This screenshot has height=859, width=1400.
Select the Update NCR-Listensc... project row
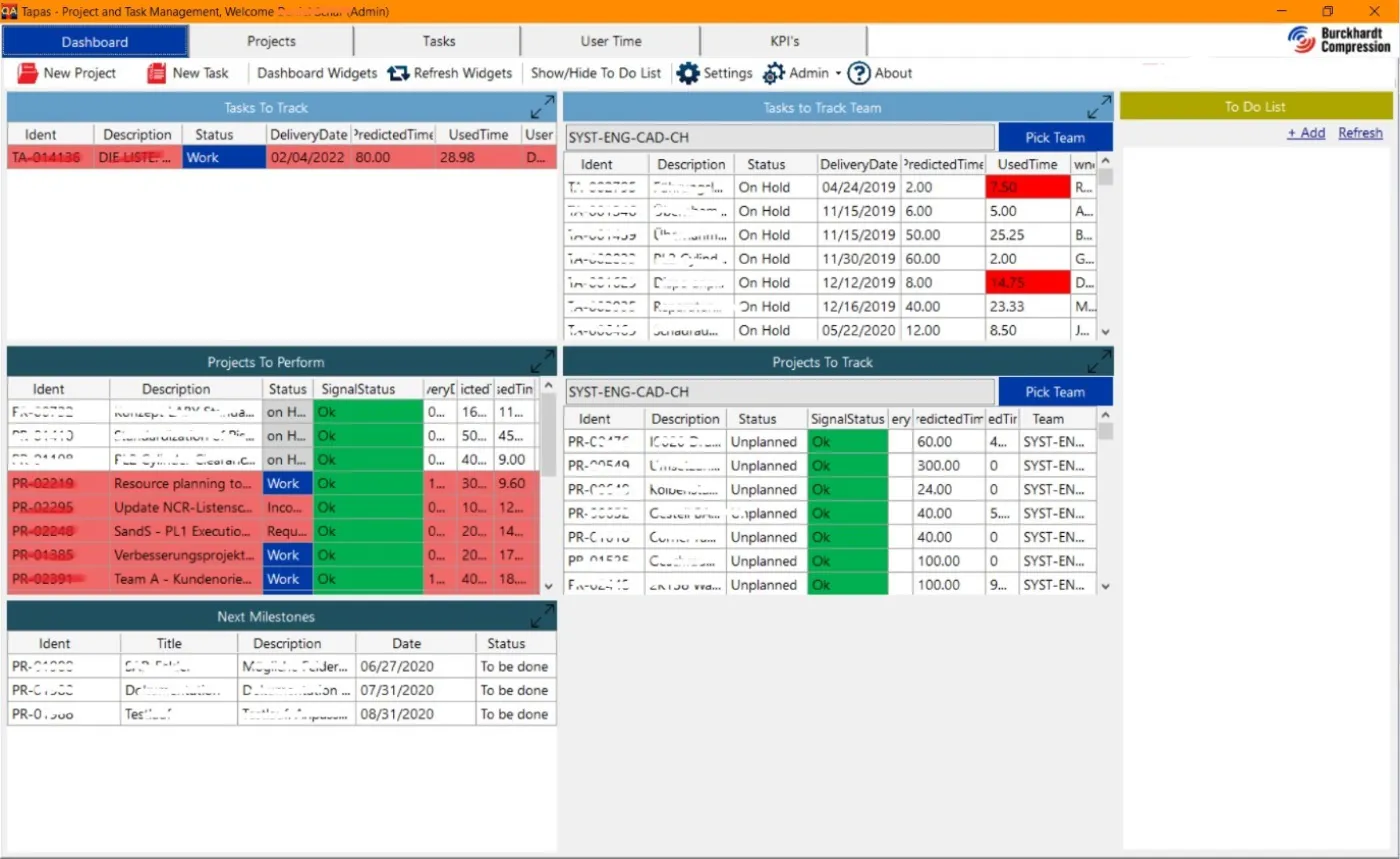[x=273, y=507]
